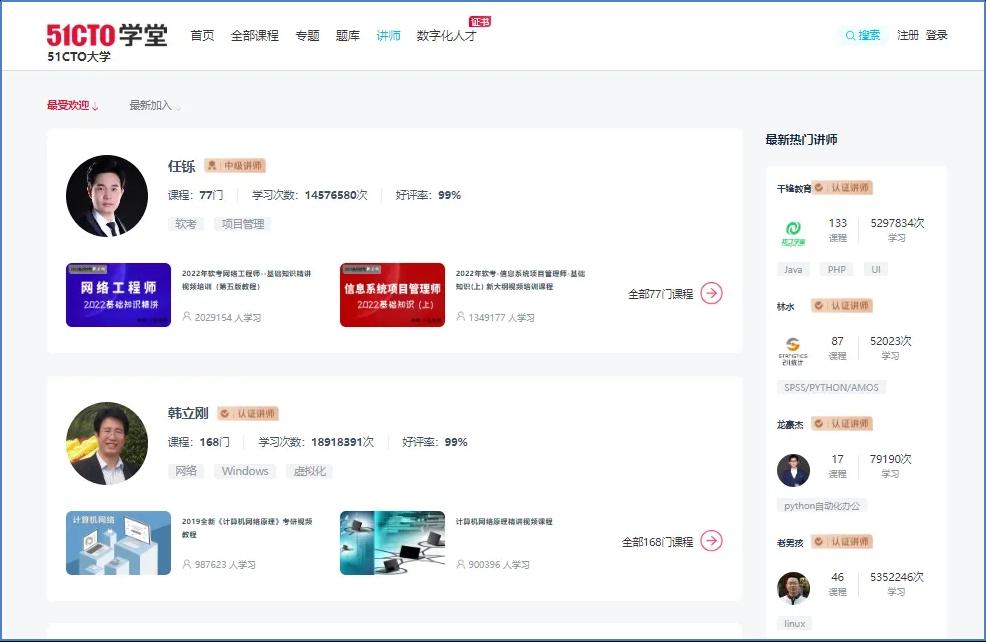Click the 登录 link
The width and height of the screenshot is (986, 642).
936,35
